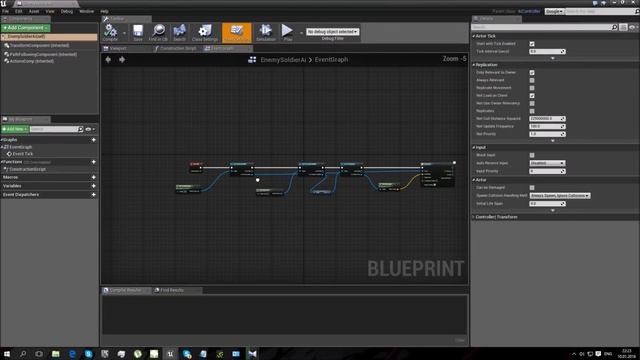Toggle Start with Tick Enabled checkbox
Screen dimensions: 640x360
[532, 44]
